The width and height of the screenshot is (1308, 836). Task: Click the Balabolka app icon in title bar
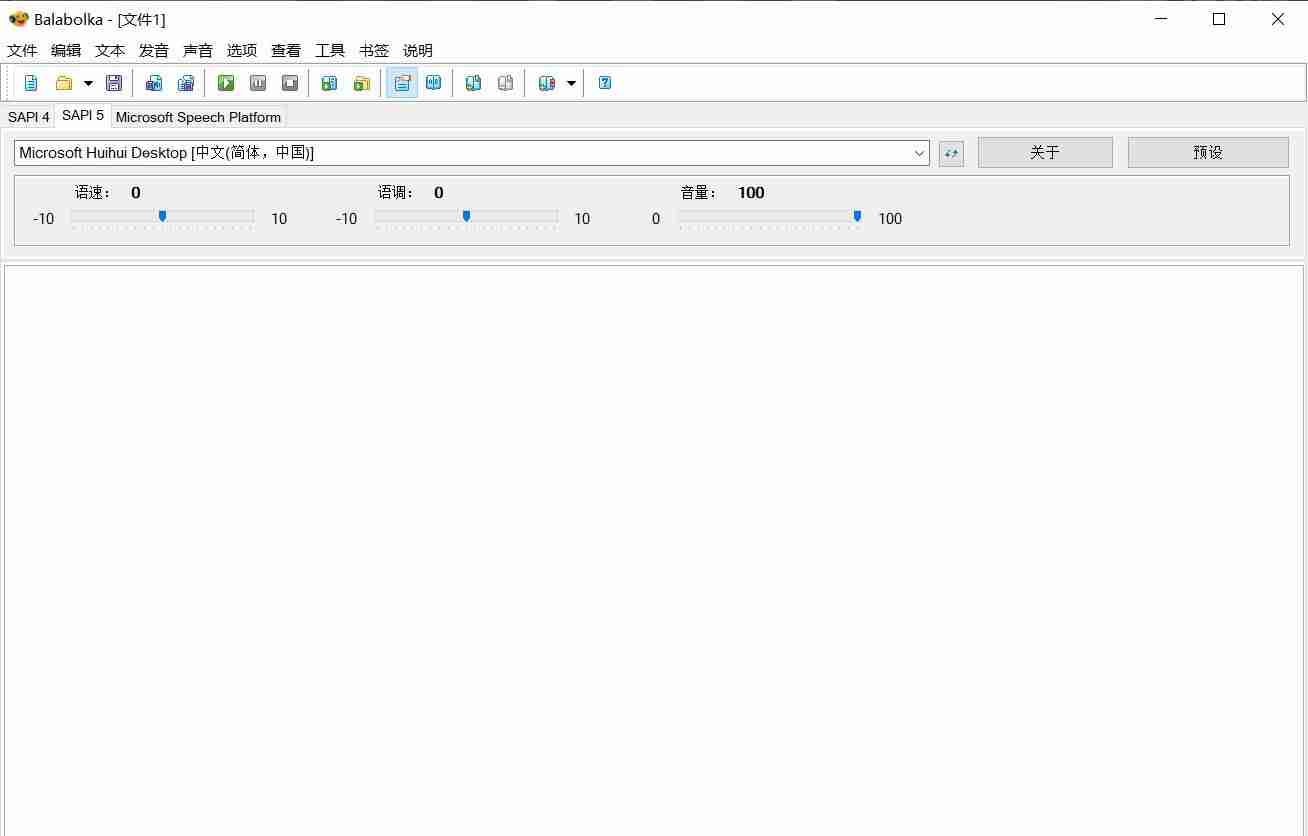pos(18,19)
